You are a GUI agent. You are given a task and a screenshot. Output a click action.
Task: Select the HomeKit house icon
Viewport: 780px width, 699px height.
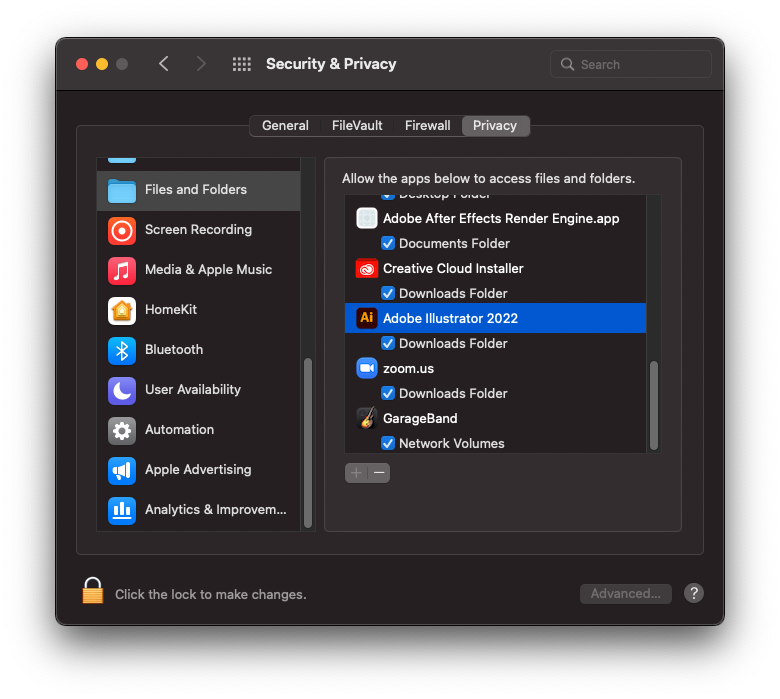pyautogui.click(x=122, y=311)
